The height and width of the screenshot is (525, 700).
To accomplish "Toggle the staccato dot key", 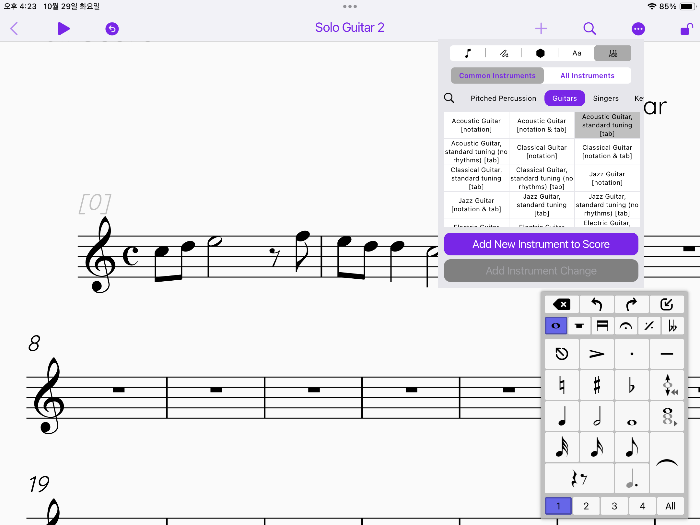I will click(x=631, y=354).
